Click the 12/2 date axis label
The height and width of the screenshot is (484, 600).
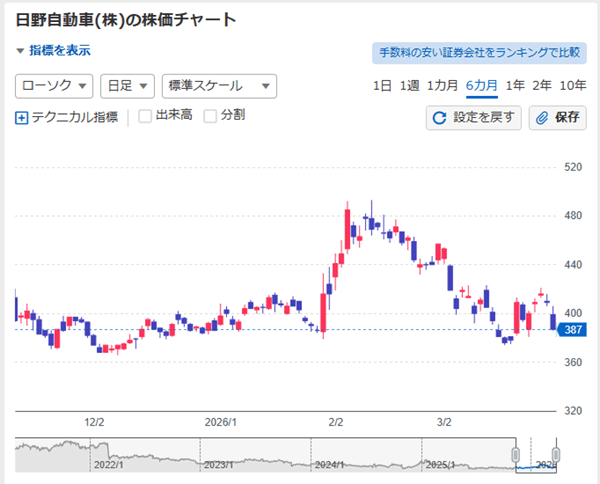coord(94,422)
